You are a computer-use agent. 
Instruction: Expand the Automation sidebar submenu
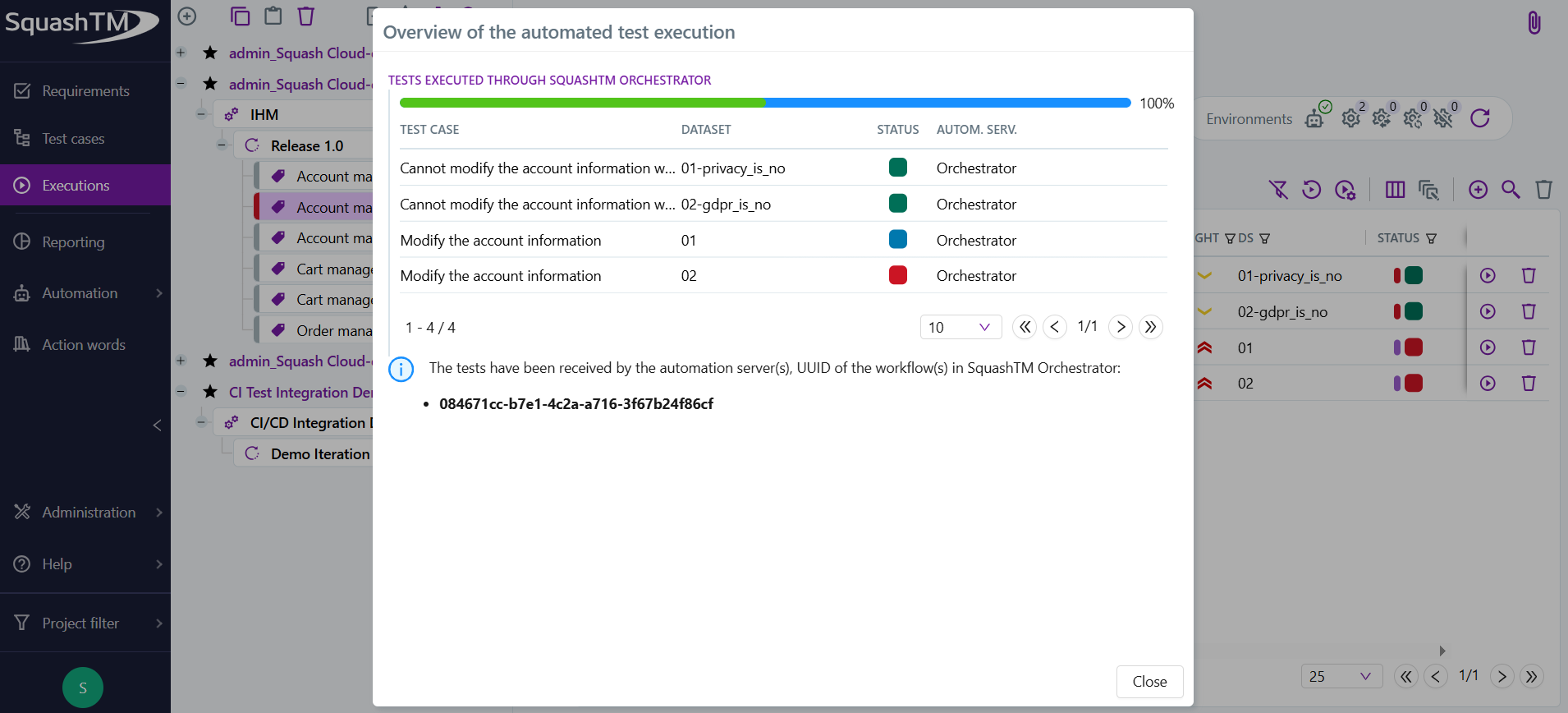[158, 293]
